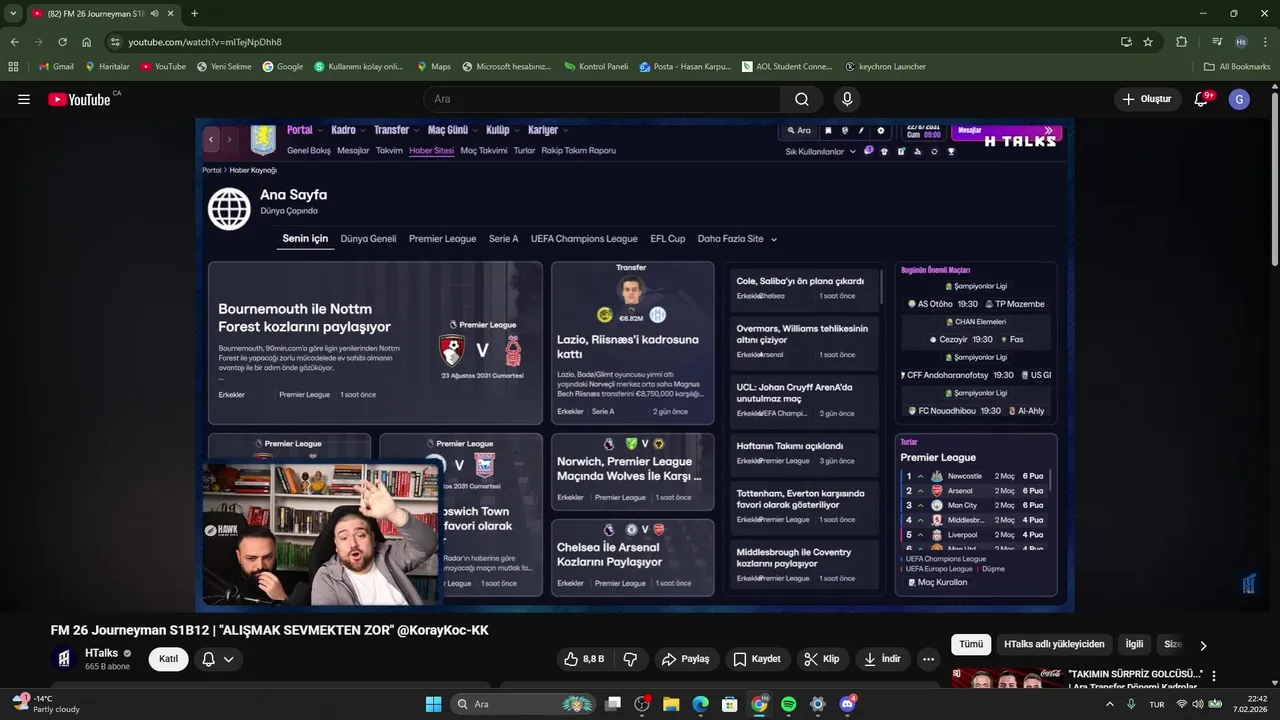The width and height of the screenshot is (1280, 720).
Task: Mute the tab via speaker icon
Action: point(154,13)
